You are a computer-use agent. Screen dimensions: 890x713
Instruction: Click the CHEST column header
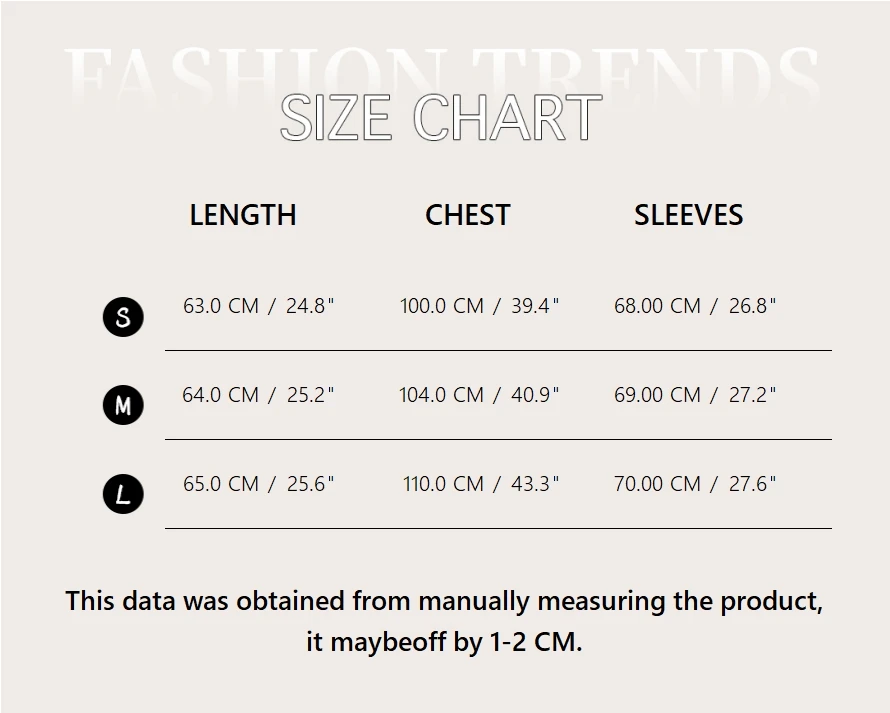(468, 215)
